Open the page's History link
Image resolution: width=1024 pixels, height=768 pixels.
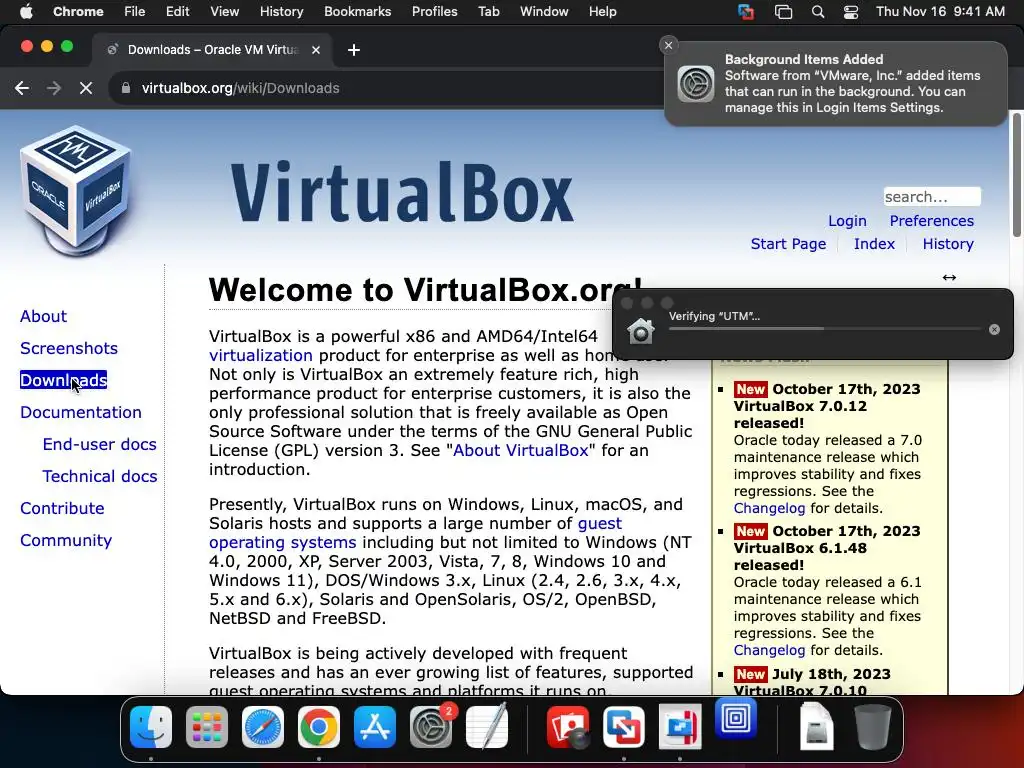click(948, 244)
